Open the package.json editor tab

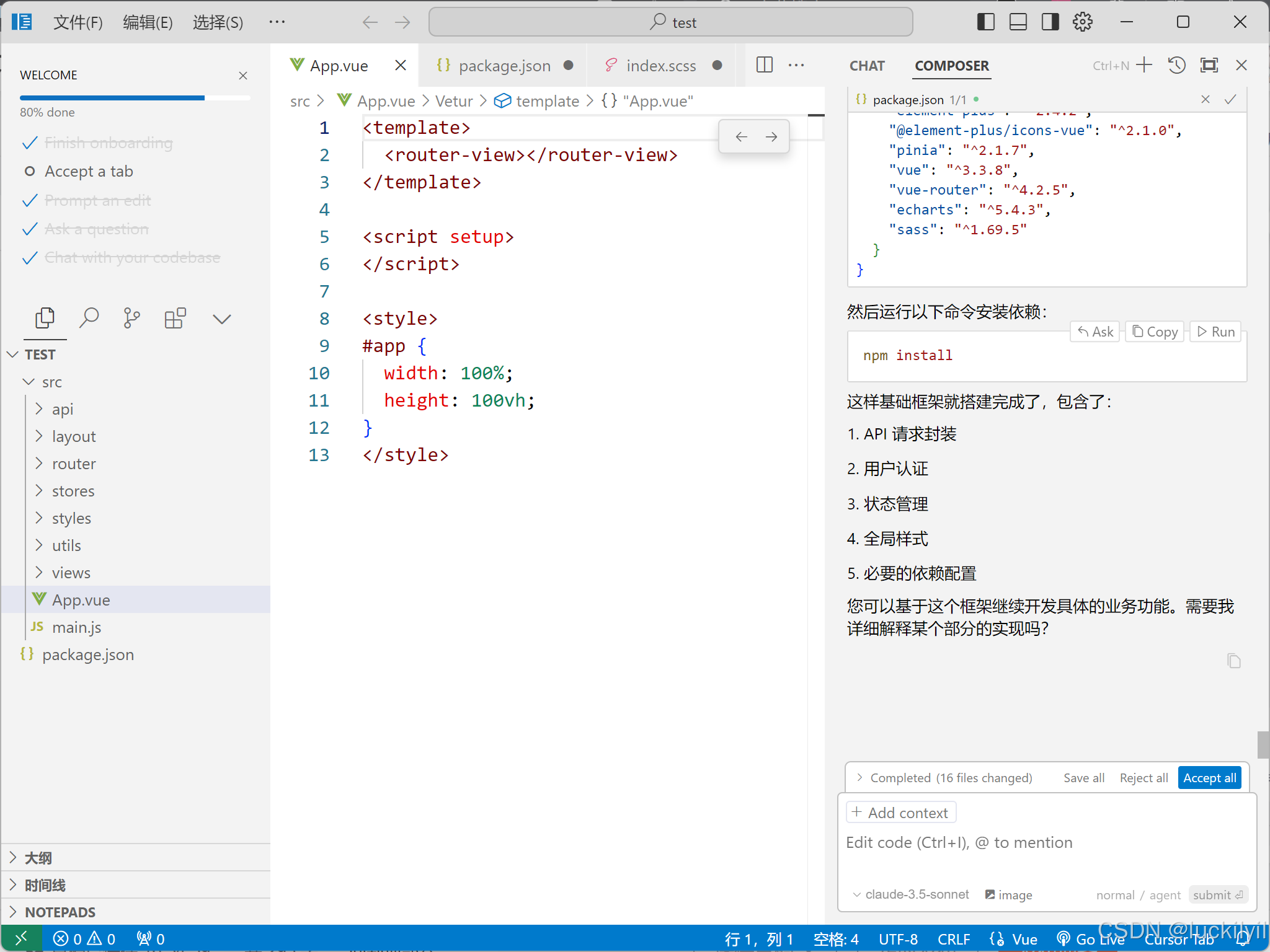click(504, 66)
